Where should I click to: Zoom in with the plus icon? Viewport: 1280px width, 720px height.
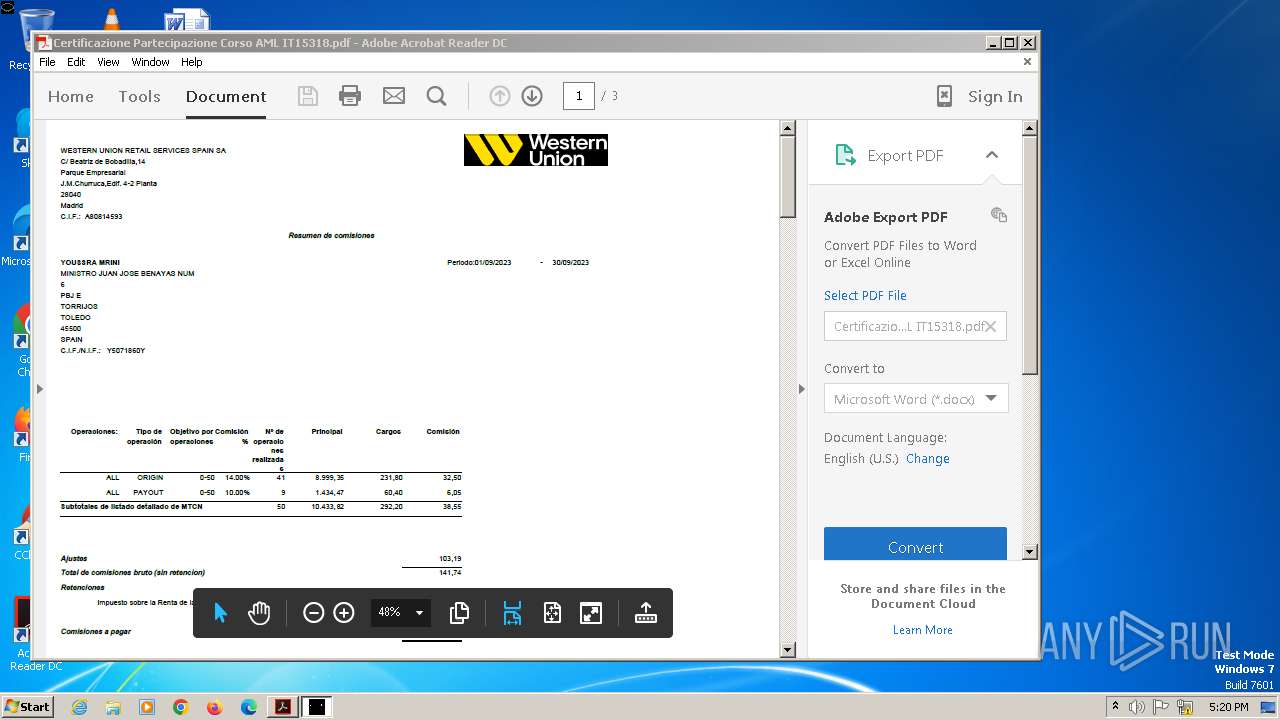[x=344, y=613]
